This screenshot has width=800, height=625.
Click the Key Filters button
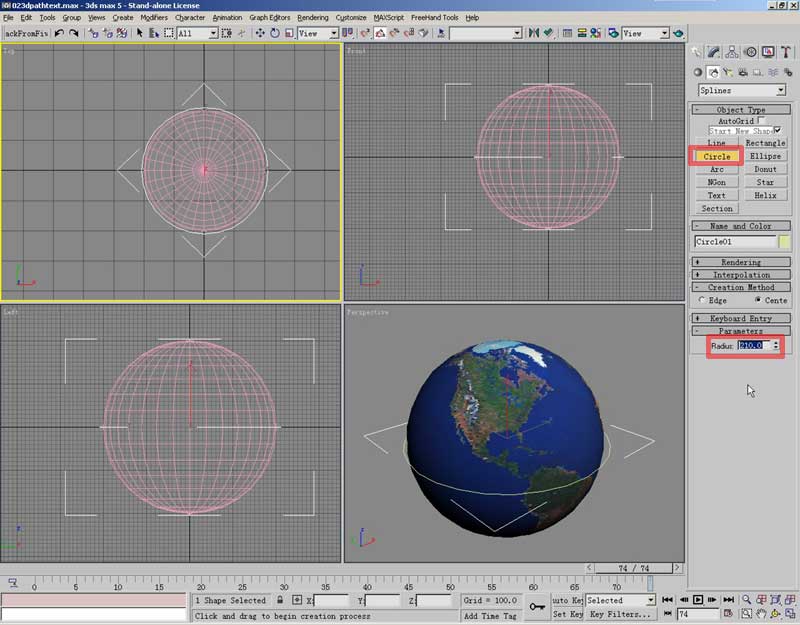coord(620,614)
